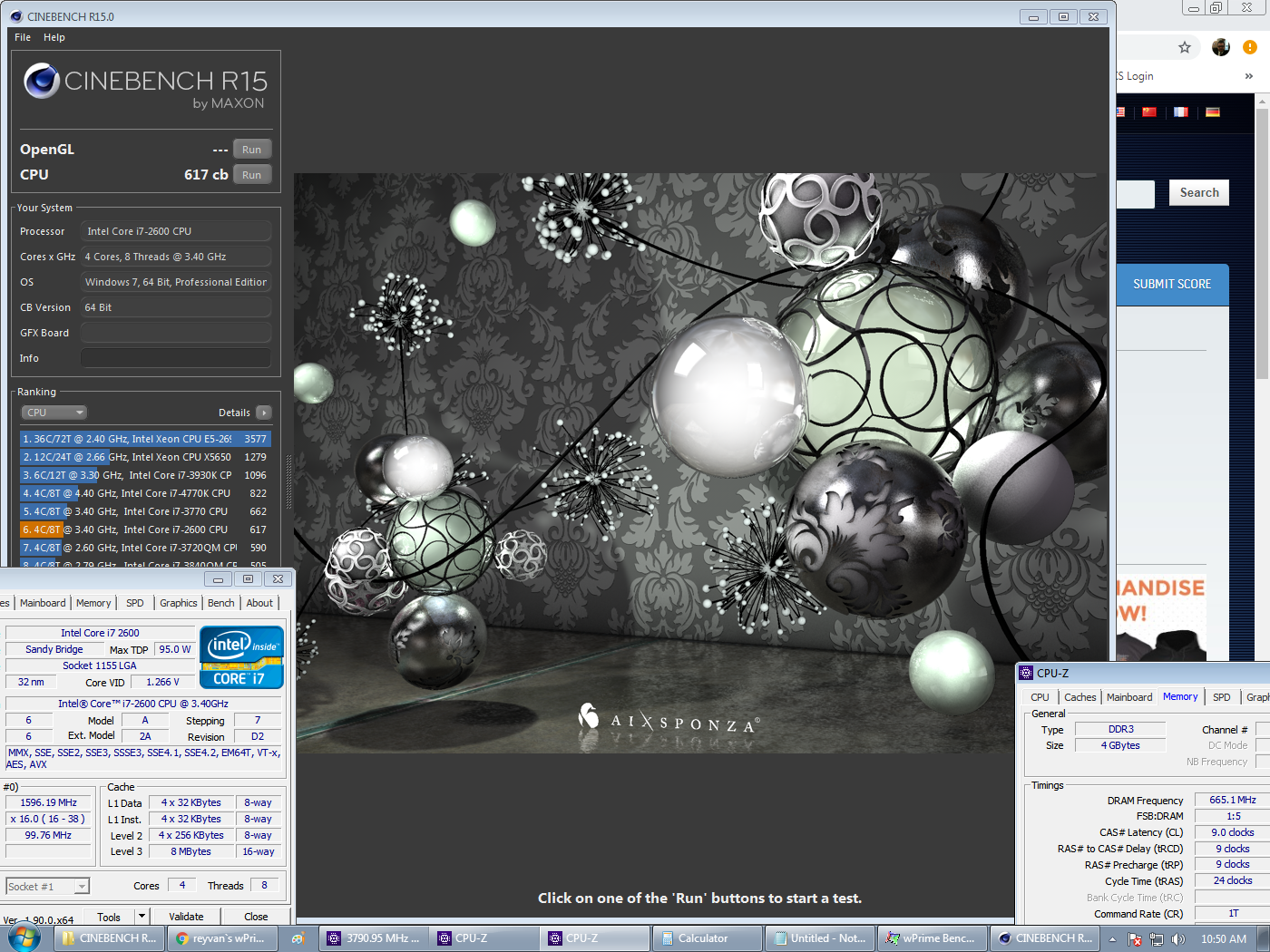Screen dimensions: 1270x952
Task: Click the Action Center flag tray icon
Action: [x=1134, y=938]
